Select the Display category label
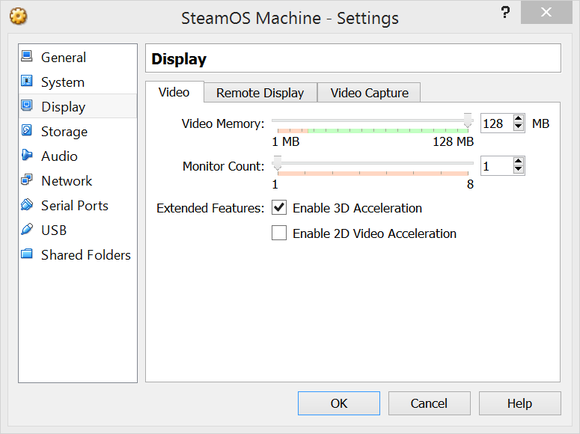The image size is (580, 434). coord(63,107)
